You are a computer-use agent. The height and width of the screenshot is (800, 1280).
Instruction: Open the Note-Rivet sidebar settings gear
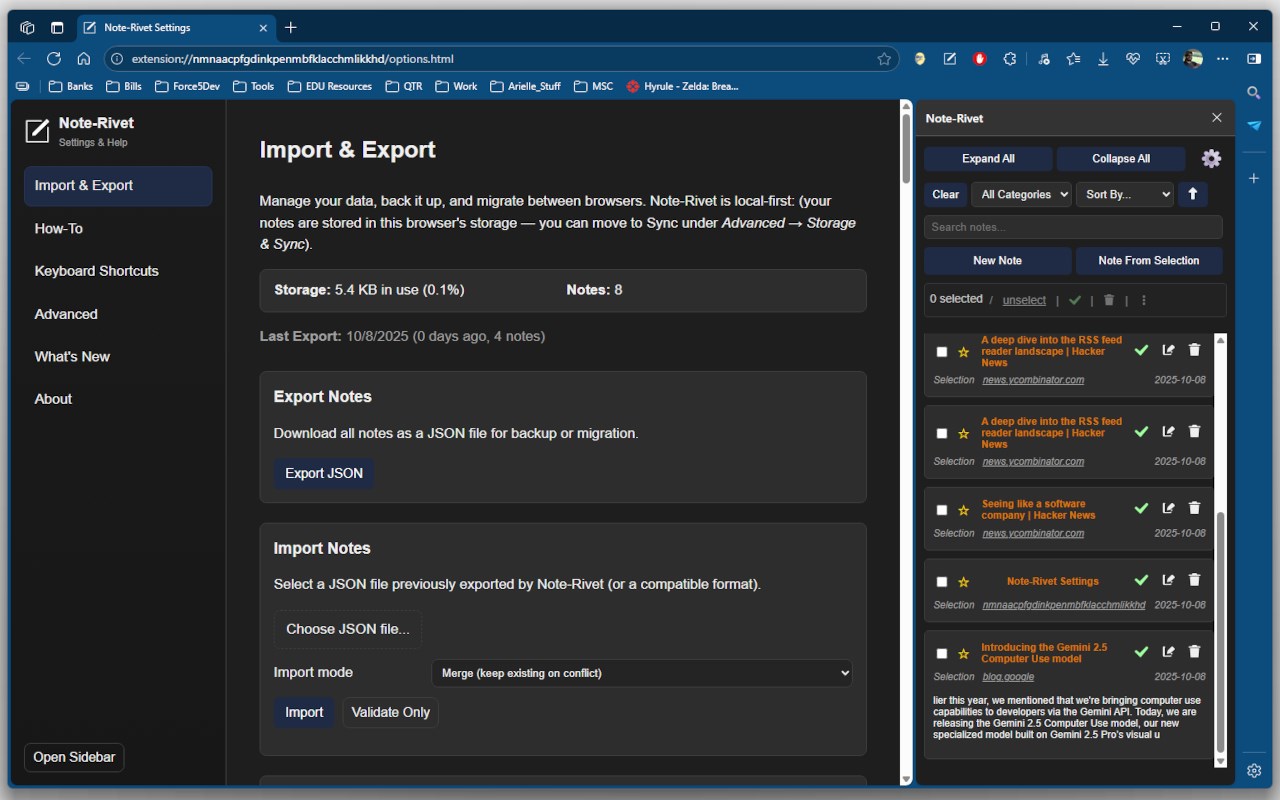click(1211, 158)
